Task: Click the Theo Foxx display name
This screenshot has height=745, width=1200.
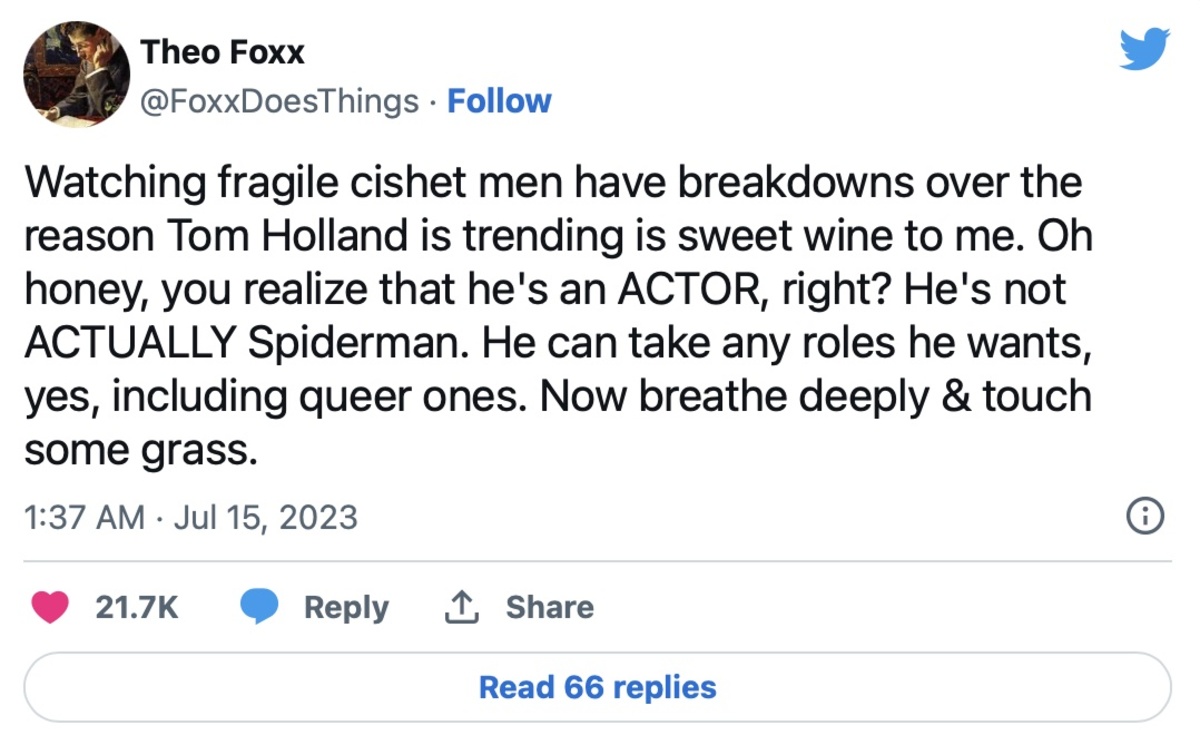Action: point(222,52)
